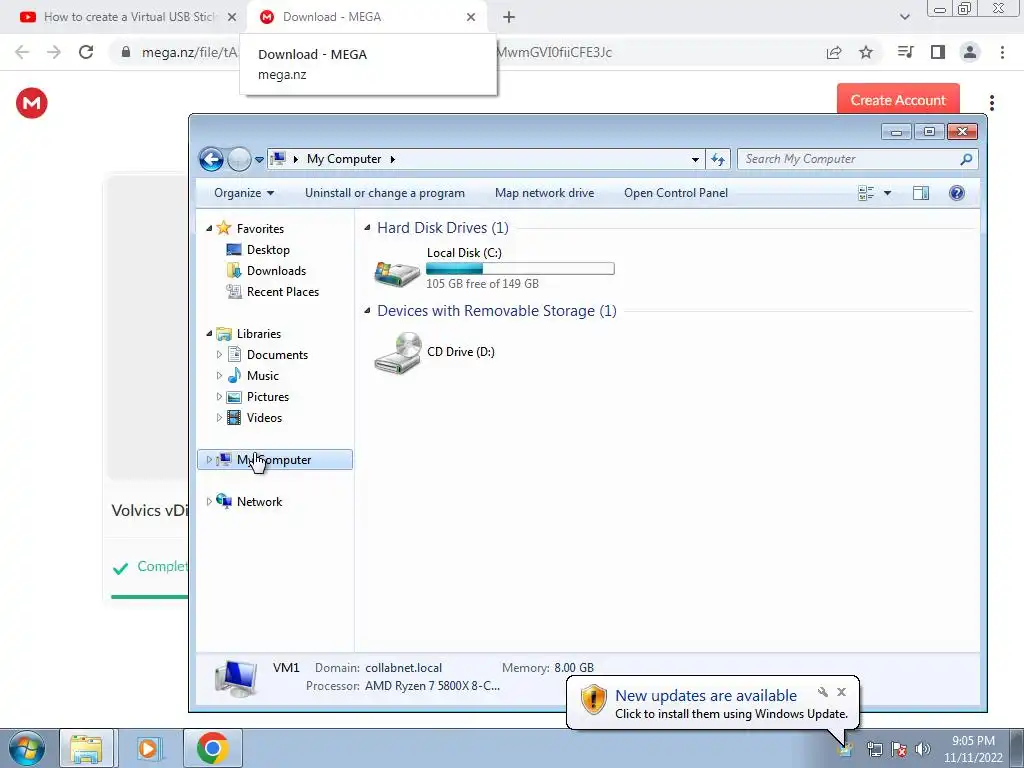Click Uninstall or change a program

point(385,193)
